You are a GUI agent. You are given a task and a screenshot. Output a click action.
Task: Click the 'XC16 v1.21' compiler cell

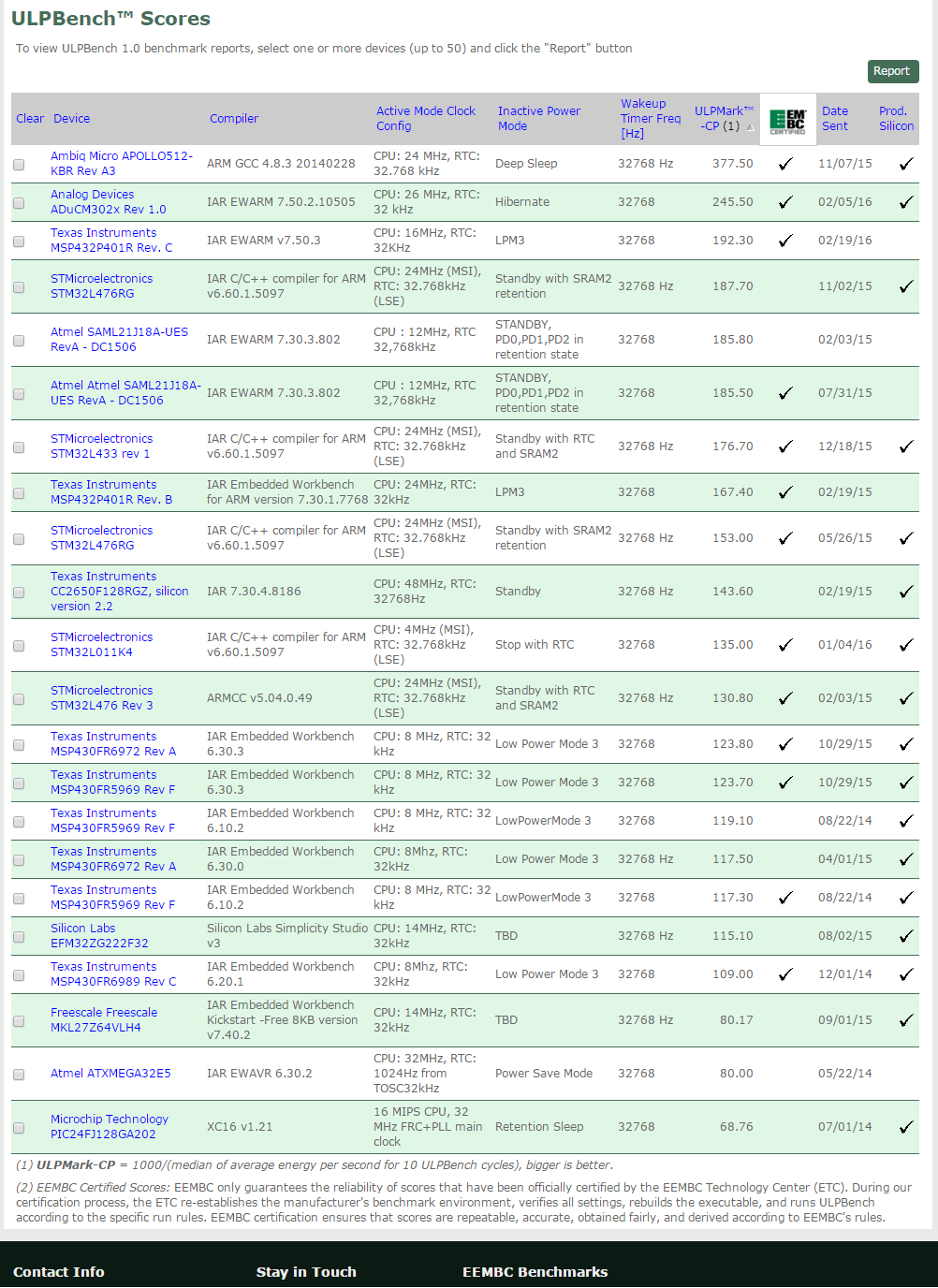(240, 1127)
